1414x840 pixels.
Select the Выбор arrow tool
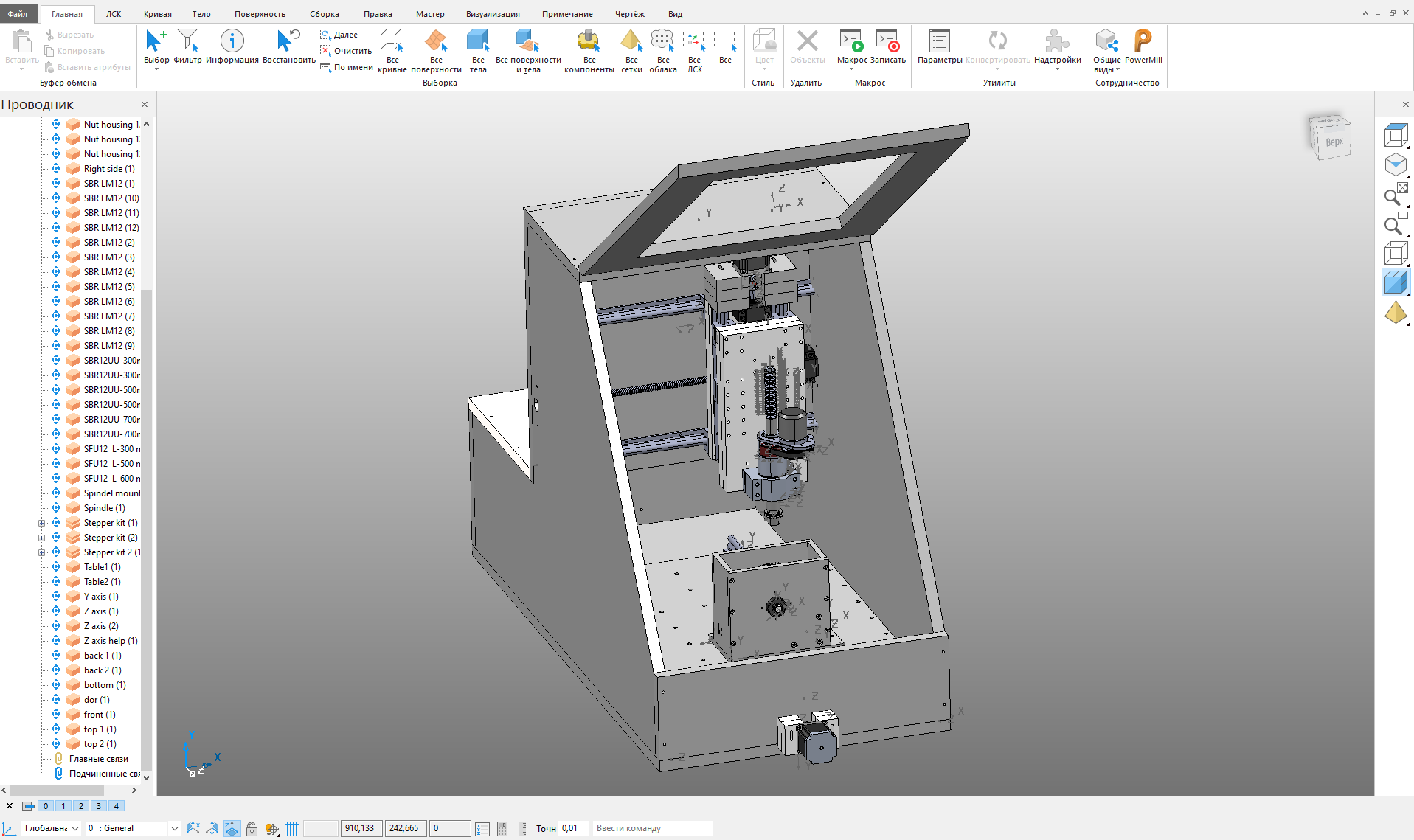coord(156,46)
